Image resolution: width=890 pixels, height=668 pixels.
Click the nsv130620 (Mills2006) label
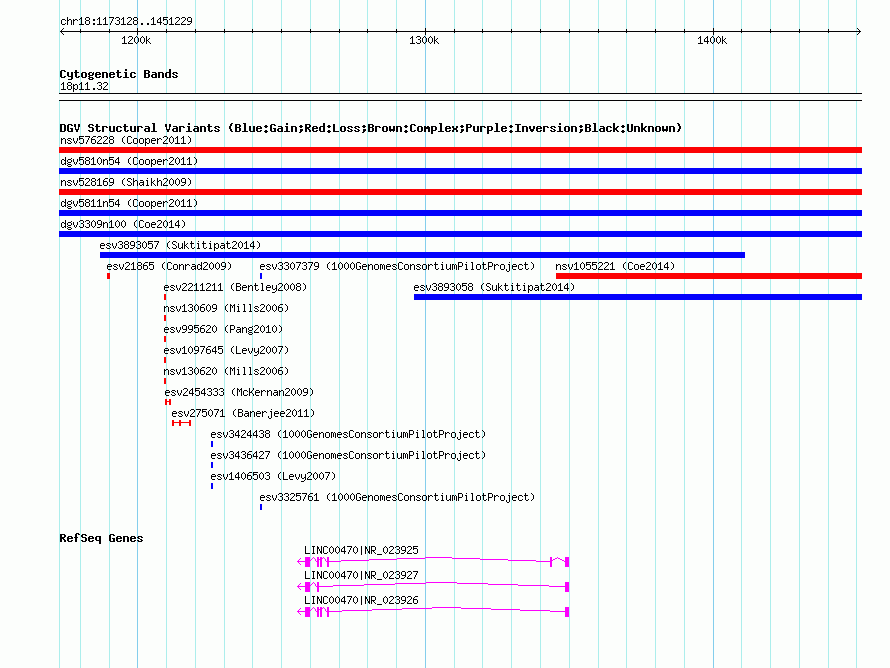[226, 371]
